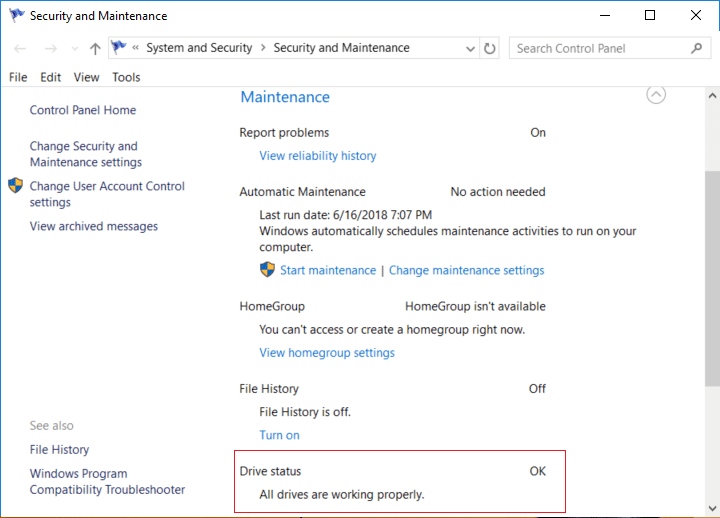The image size is (720, 518).
Task: Open File History under See also
Action: [59, 450]
